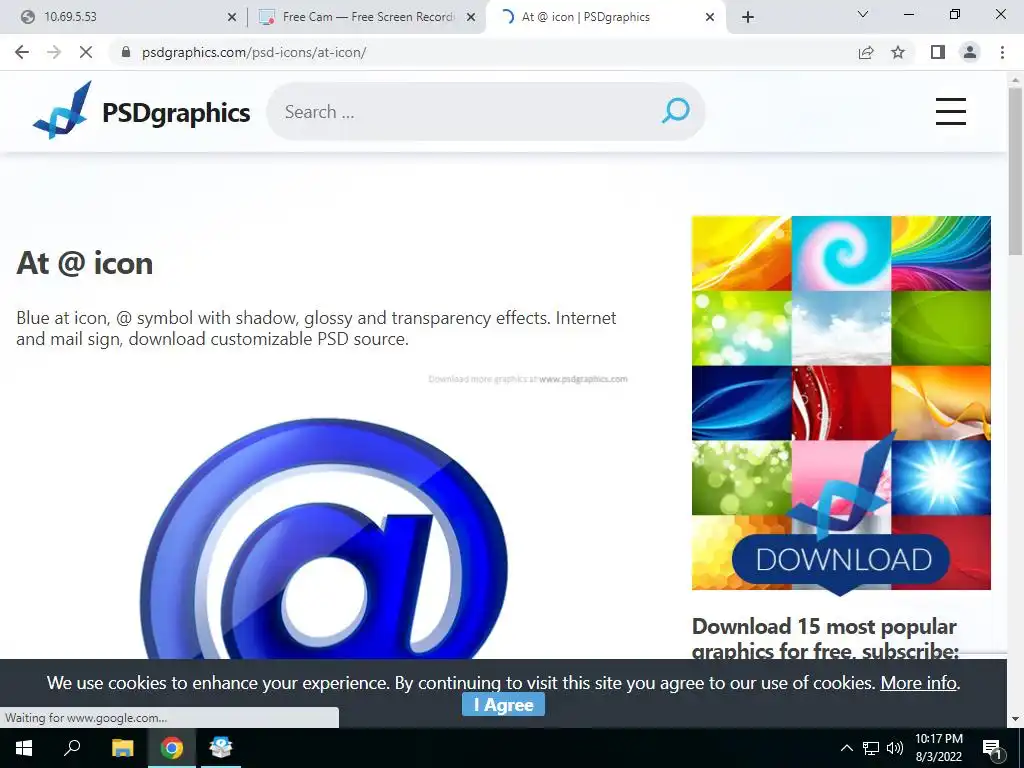Close the PSDgraphics tab
Image resolution: width=1024 pixels, height=768 pixels.
click(710, 18)
